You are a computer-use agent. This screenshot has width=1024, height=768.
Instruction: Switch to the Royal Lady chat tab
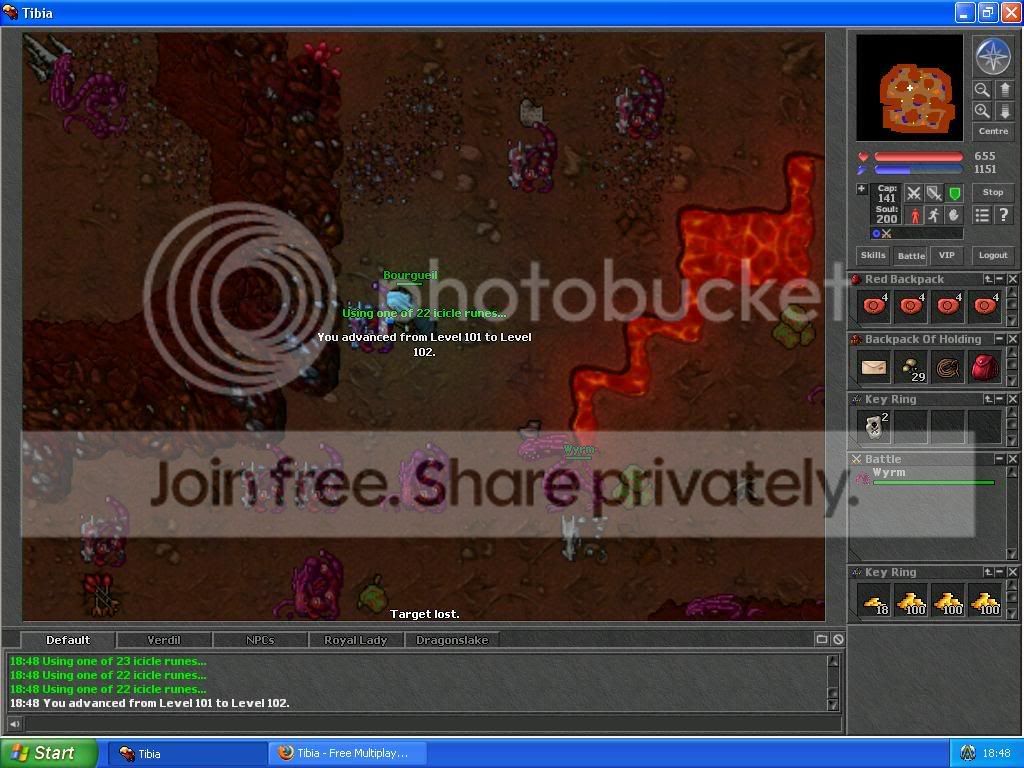coord(356,640)
